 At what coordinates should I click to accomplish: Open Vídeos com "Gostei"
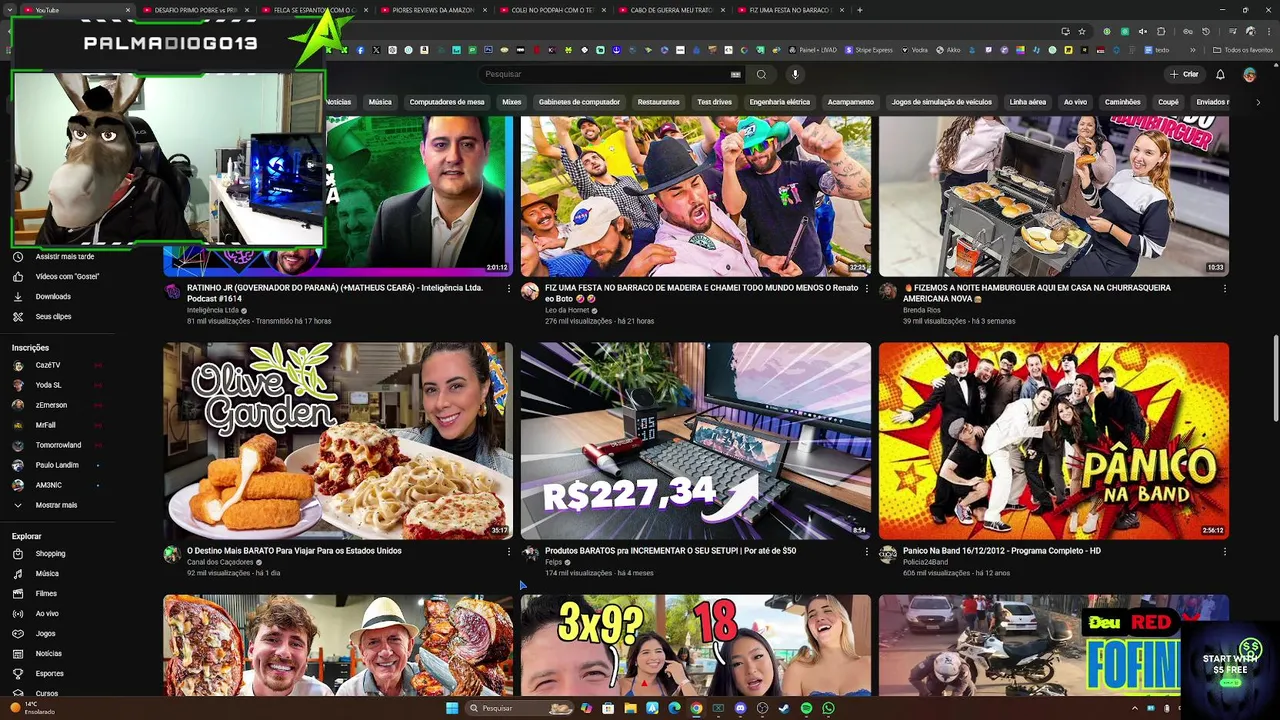point(67,277)
